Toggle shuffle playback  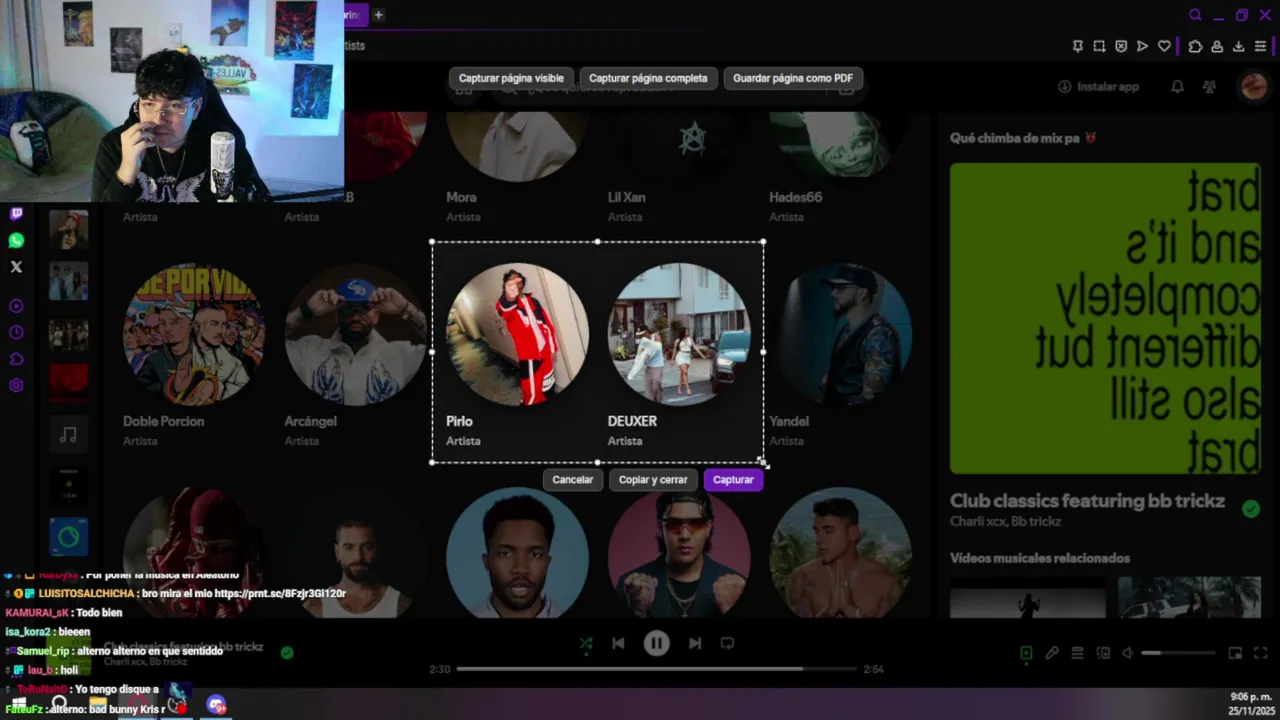point(586,643)
